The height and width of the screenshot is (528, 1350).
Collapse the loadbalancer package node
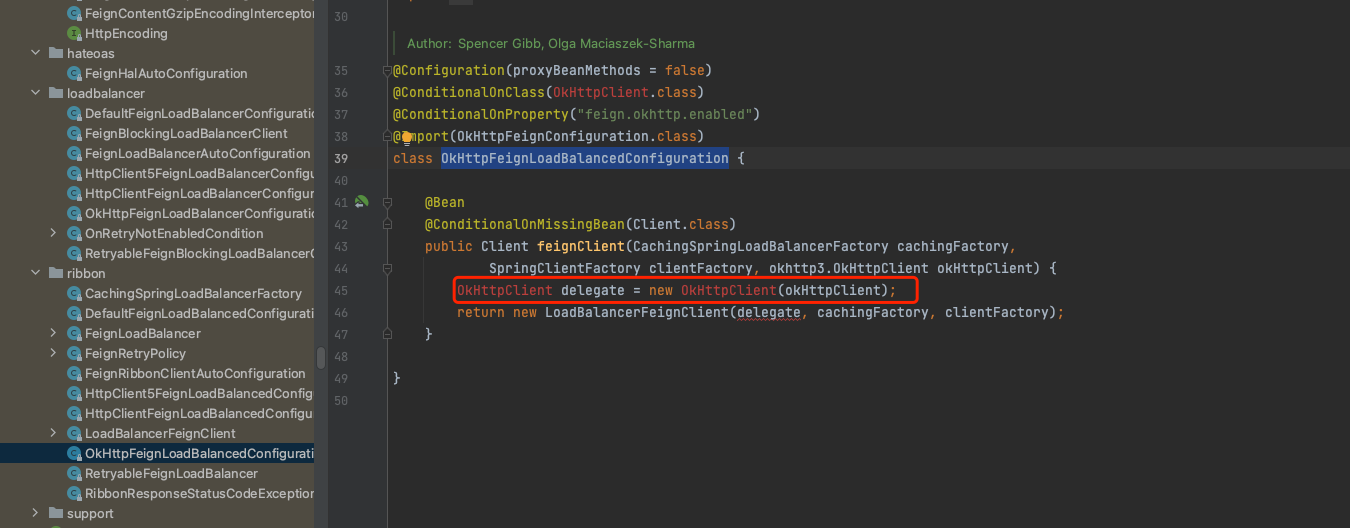click(35, 93)
